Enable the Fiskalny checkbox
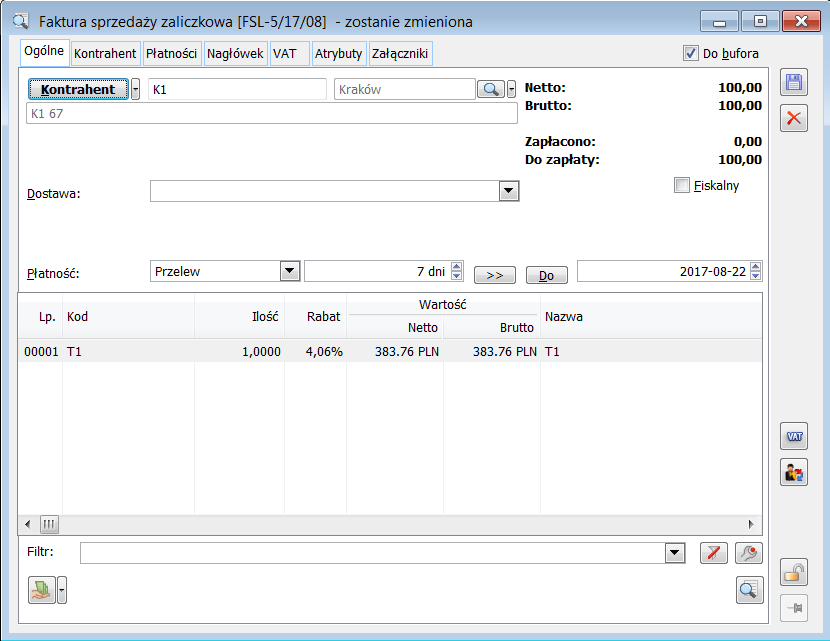This screenshot has width=830, height=641. click(682, 185)
